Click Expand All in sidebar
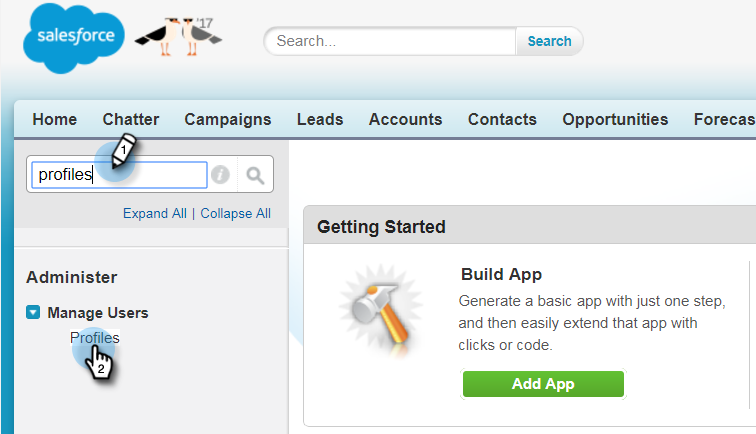Image resolution: width=756 pixels, height=434 pixels. tap(155, 213)
